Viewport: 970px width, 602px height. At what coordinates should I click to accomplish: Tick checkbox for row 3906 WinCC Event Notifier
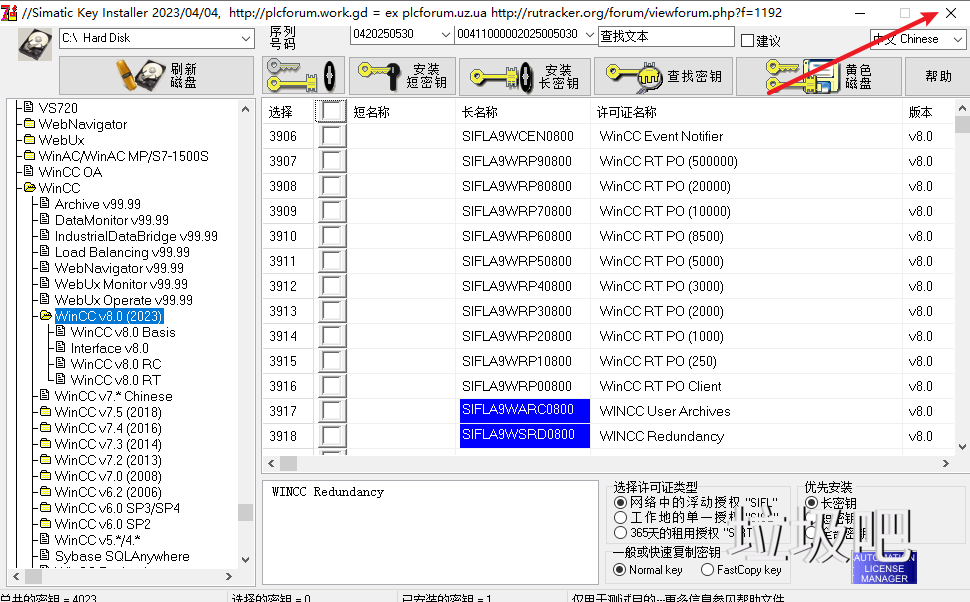pyautogui.click(x=332, y=136)
